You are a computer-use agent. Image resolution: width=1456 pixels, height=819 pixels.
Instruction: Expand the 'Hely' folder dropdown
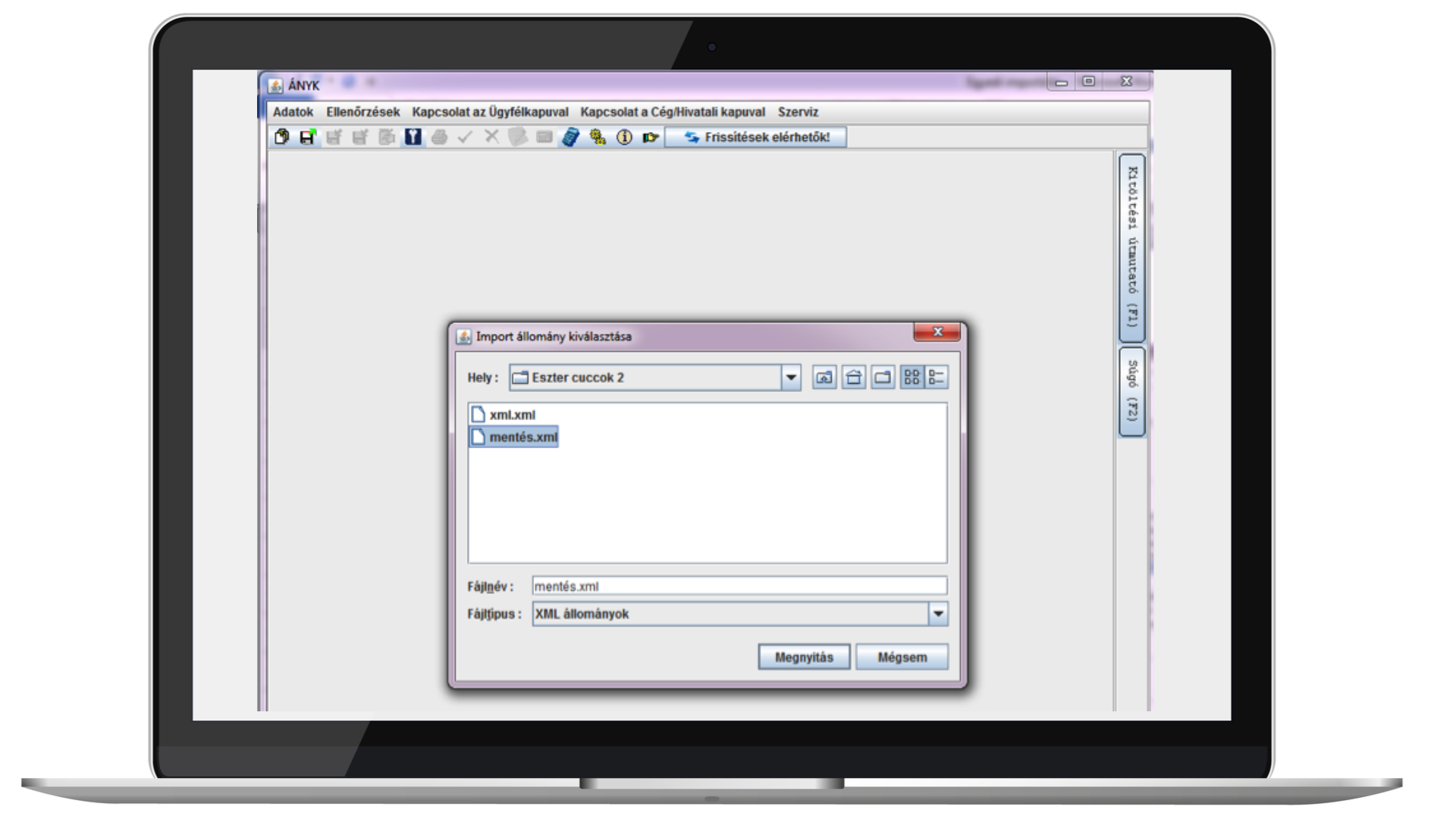(x=790, y=378)
